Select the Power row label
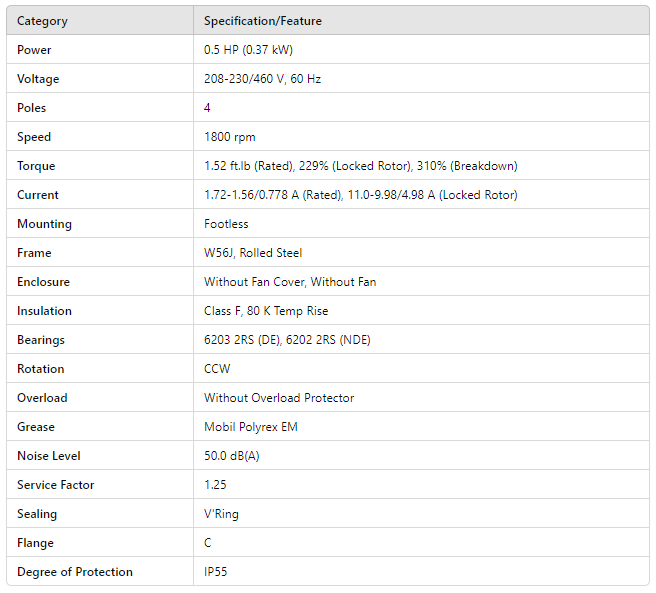 point(34,50)
